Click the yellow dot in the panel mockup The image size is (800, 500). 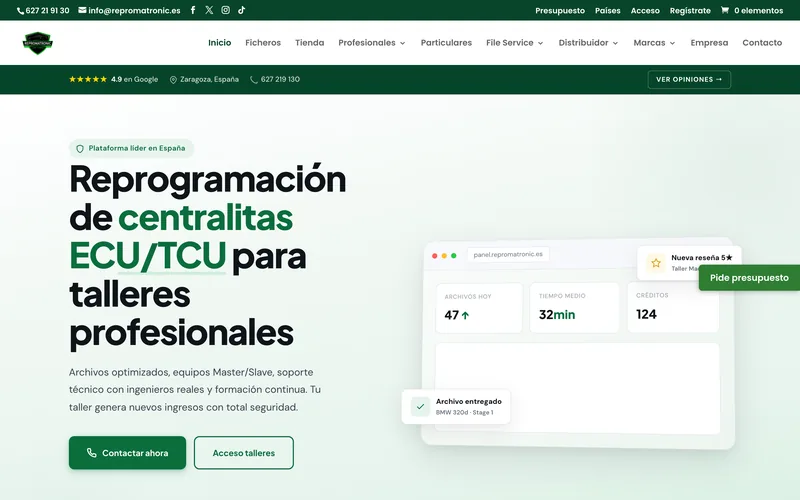444,256
